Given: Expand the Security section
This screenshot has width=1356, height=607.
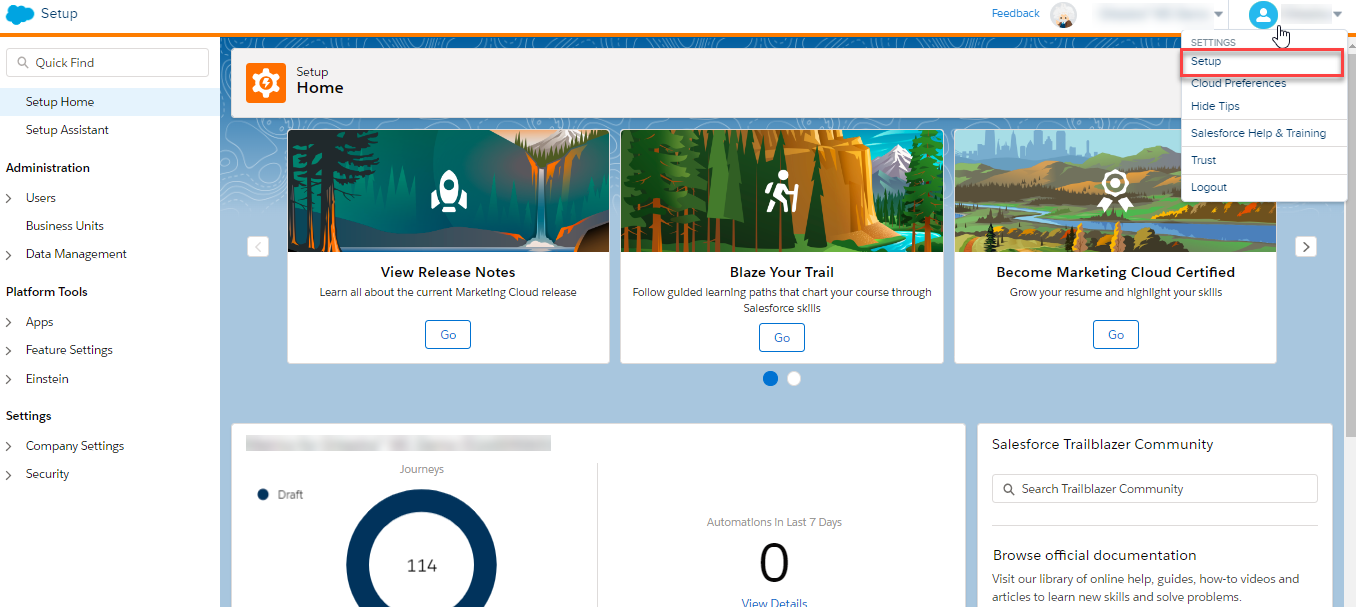Looking at the screenshot, I should coord(9,474).
